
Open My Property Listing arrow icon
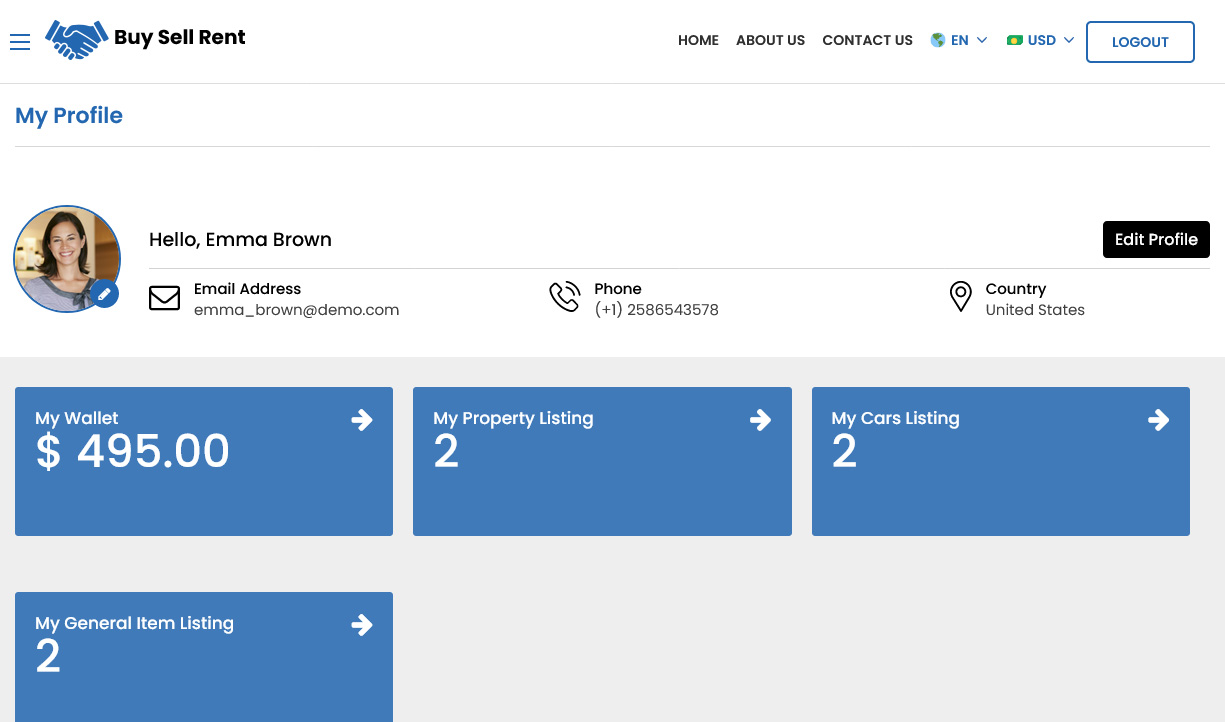pos(760,420)
